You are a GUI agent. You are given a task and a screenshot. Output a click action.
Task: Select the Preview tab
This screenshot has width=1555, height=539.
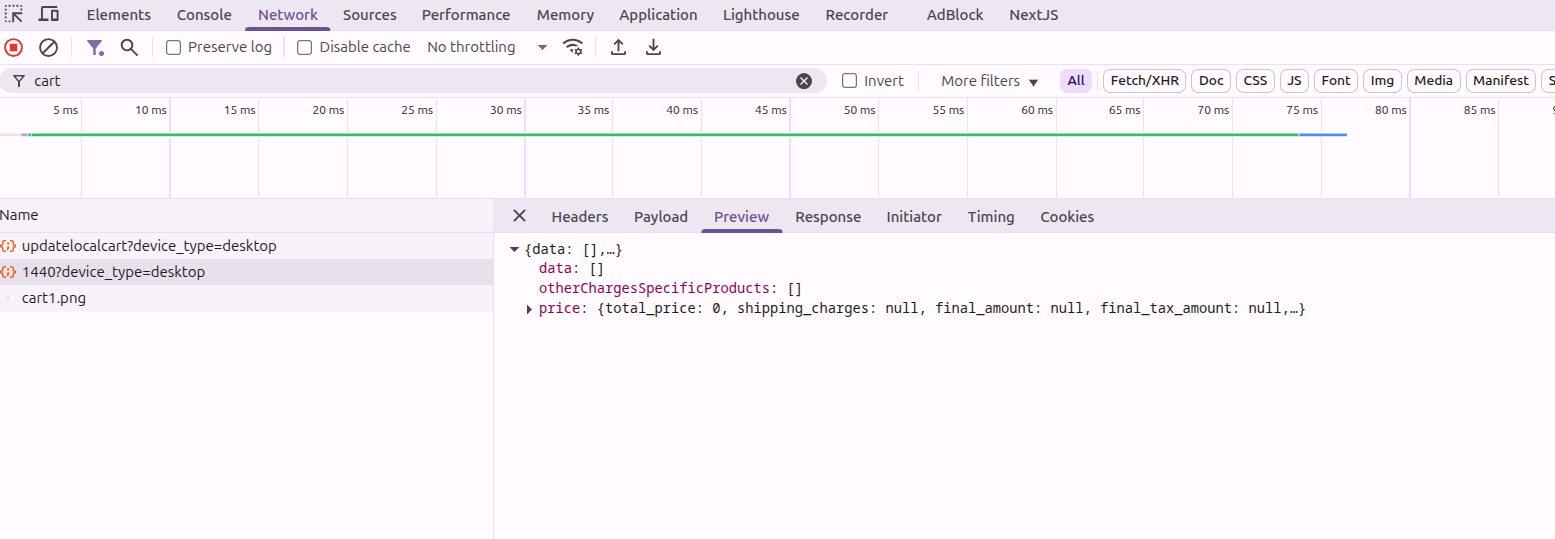(742, 217)
